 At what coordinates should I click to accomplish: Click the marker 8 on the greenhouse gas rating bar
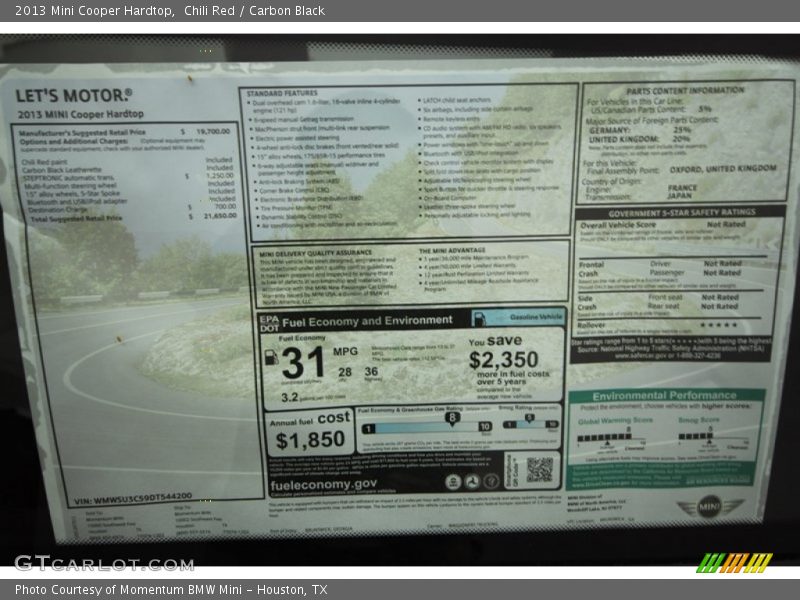452,418
